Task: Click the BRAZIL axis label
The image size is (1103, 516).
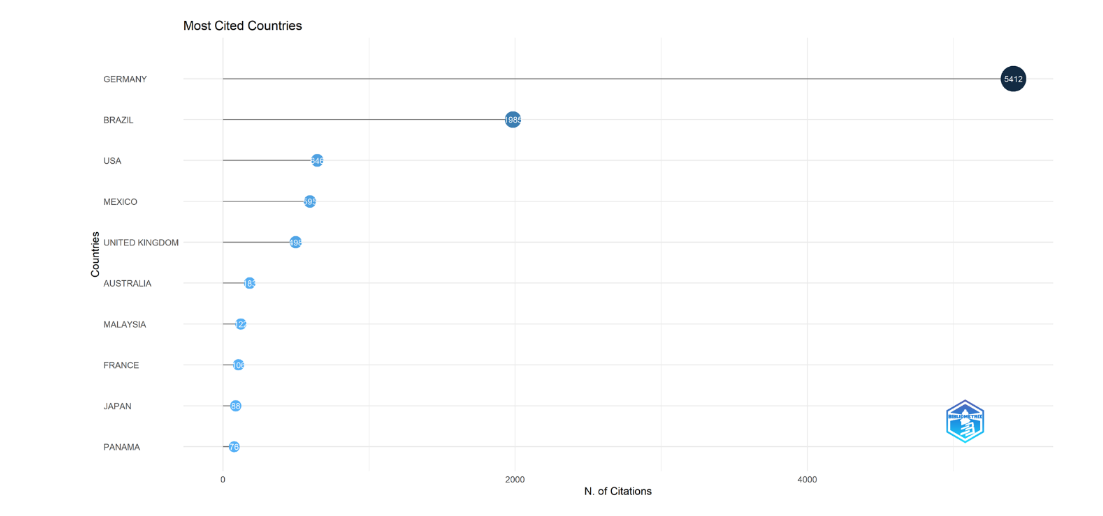Action: point(119,120)
